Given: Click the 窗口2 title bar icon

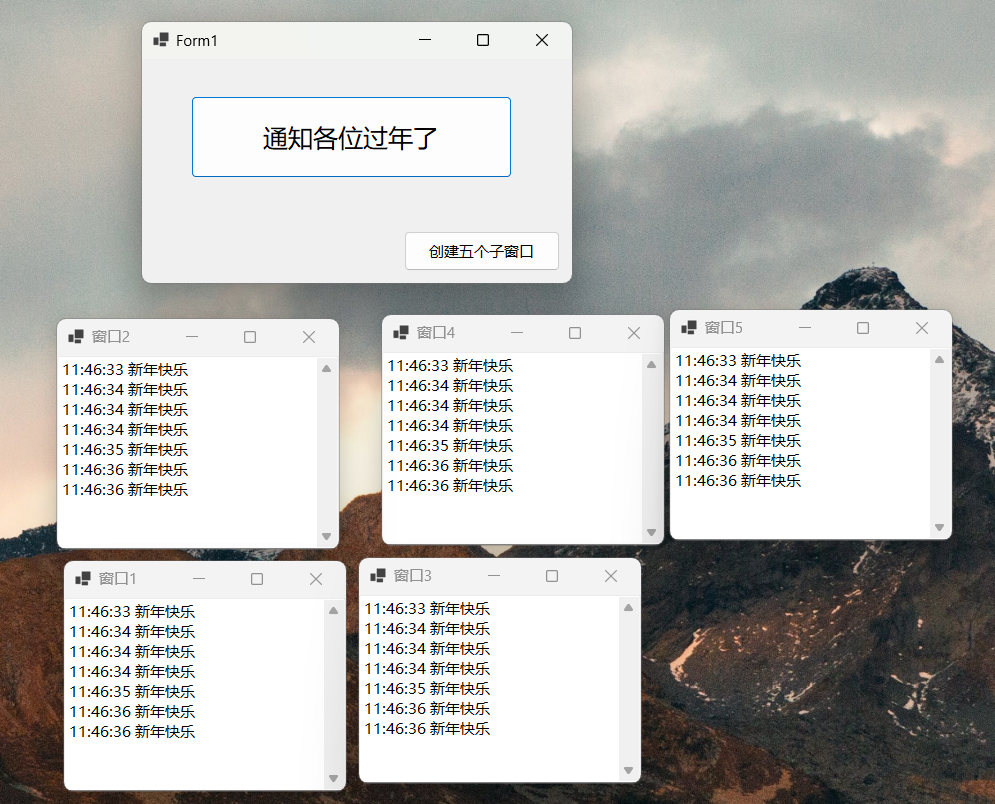Looking at the screenshot, I should pos(76,336).
